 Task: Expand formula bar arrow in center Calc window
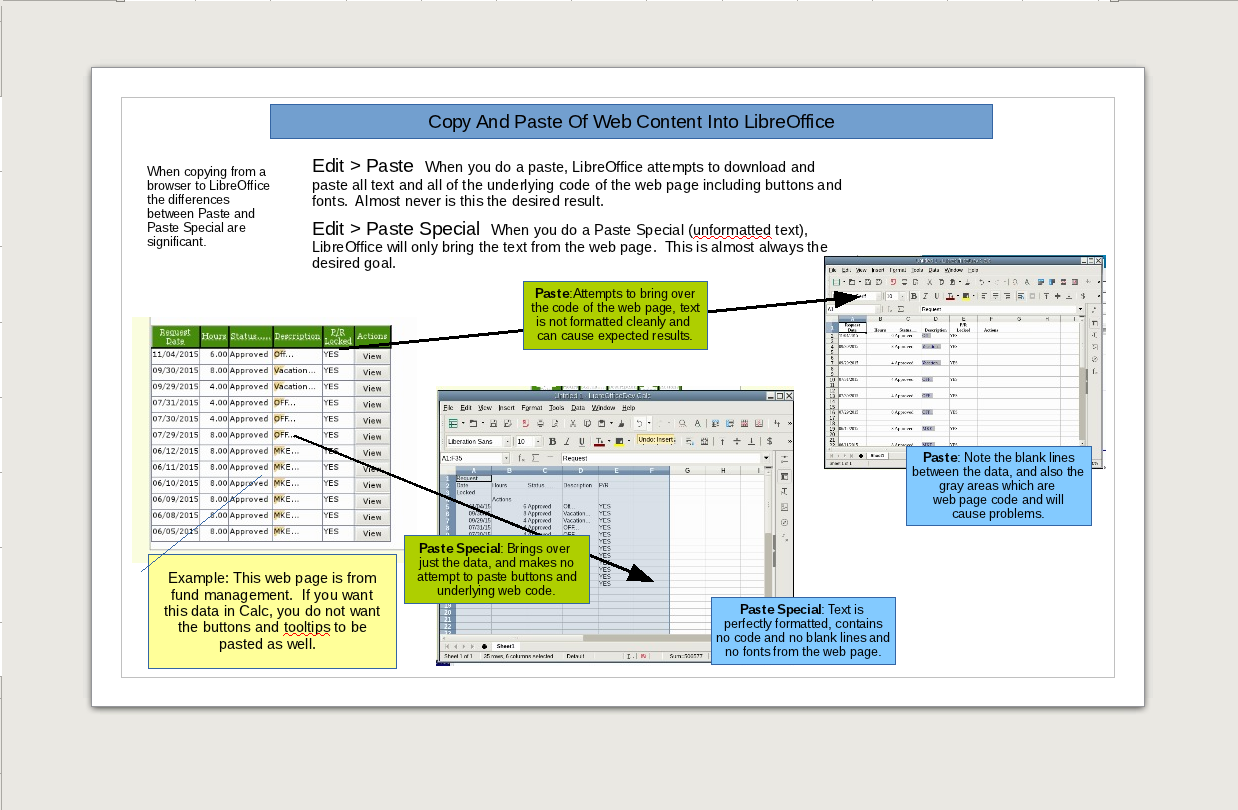767,458
